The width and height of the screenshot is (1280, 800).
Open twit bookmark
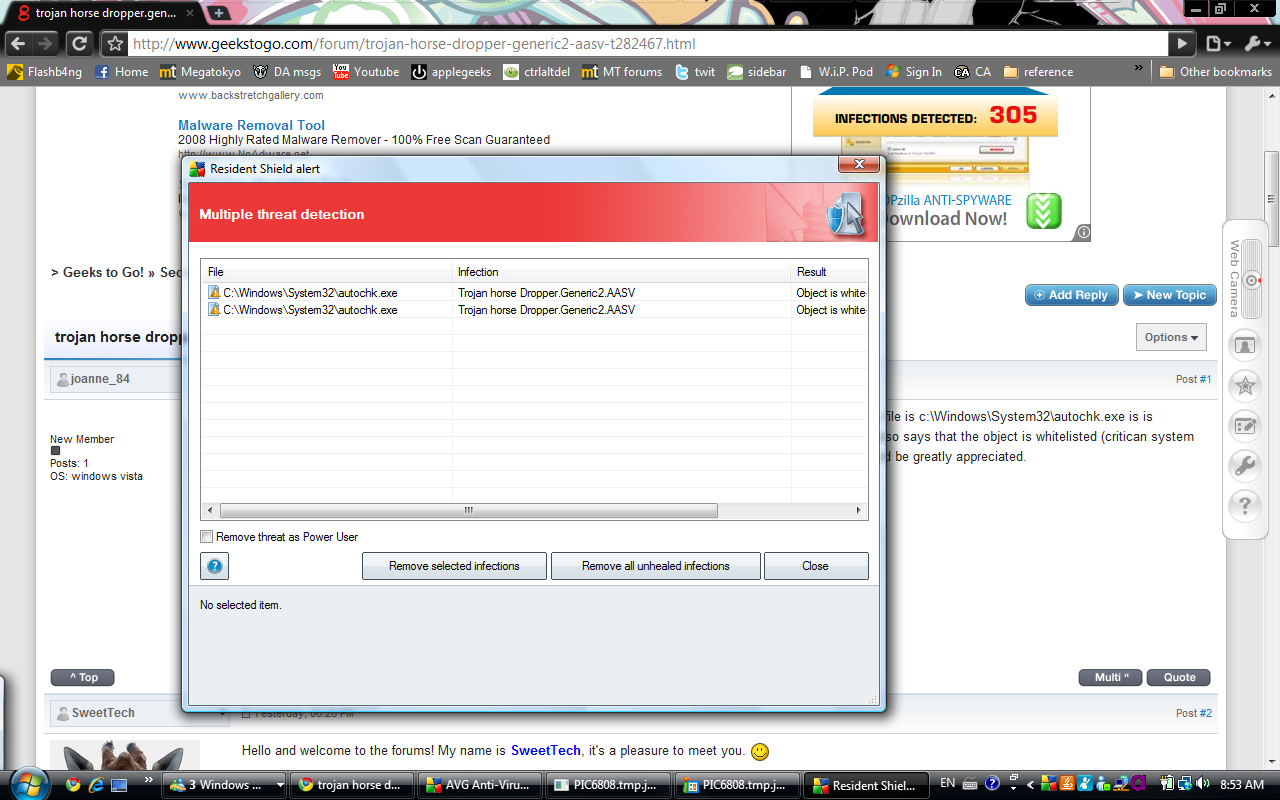(695, 72)
